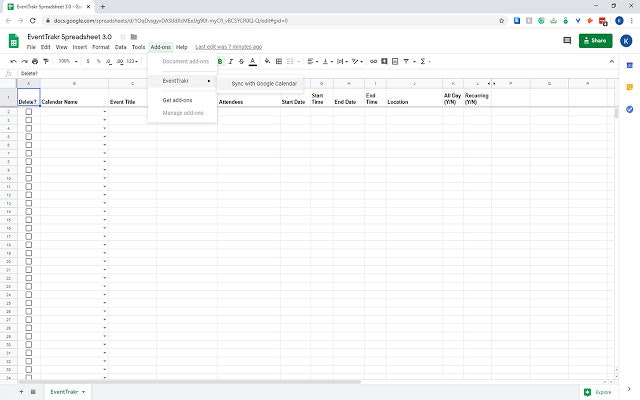Click the green Share button

[x=595, y=40]
